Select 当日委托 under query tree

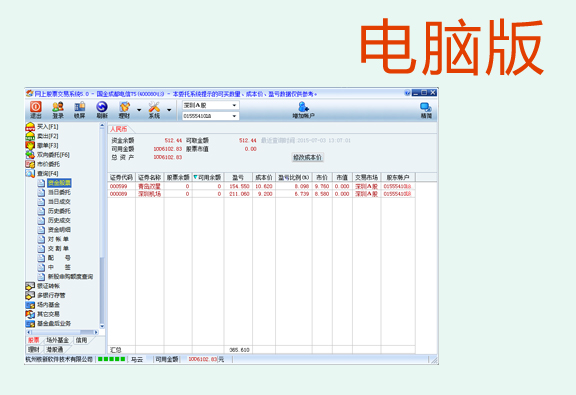(x=59, y=192)
